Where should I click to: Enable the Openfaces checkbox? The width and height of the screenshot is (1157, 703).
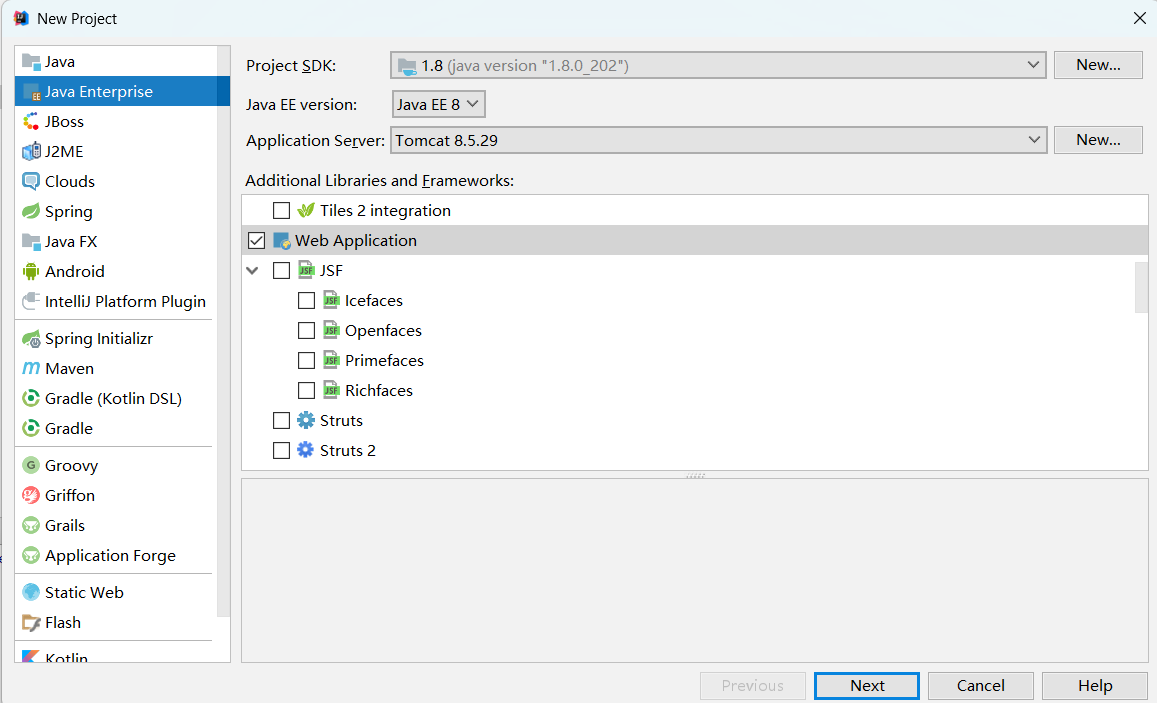coord(306,330)
